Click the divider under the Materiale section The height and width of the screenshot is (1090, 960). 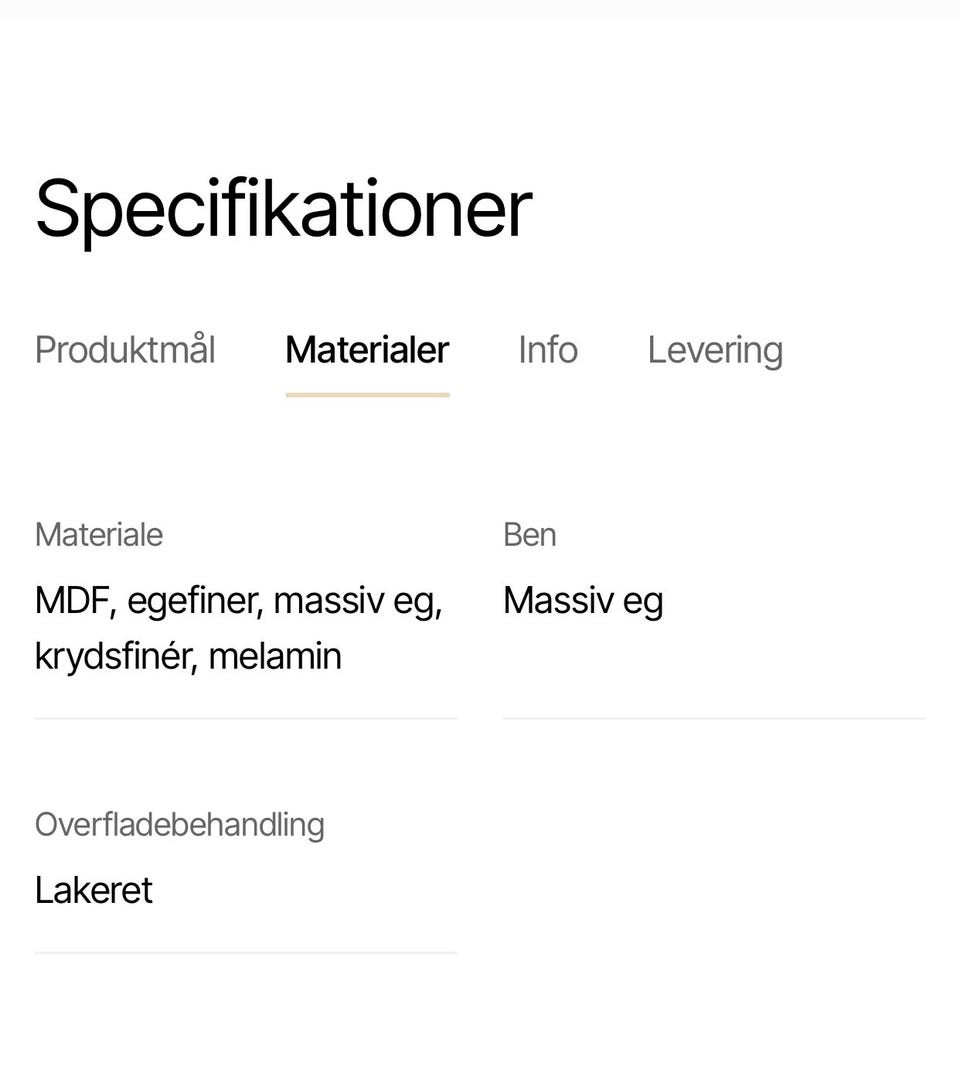tap(245, 718)
